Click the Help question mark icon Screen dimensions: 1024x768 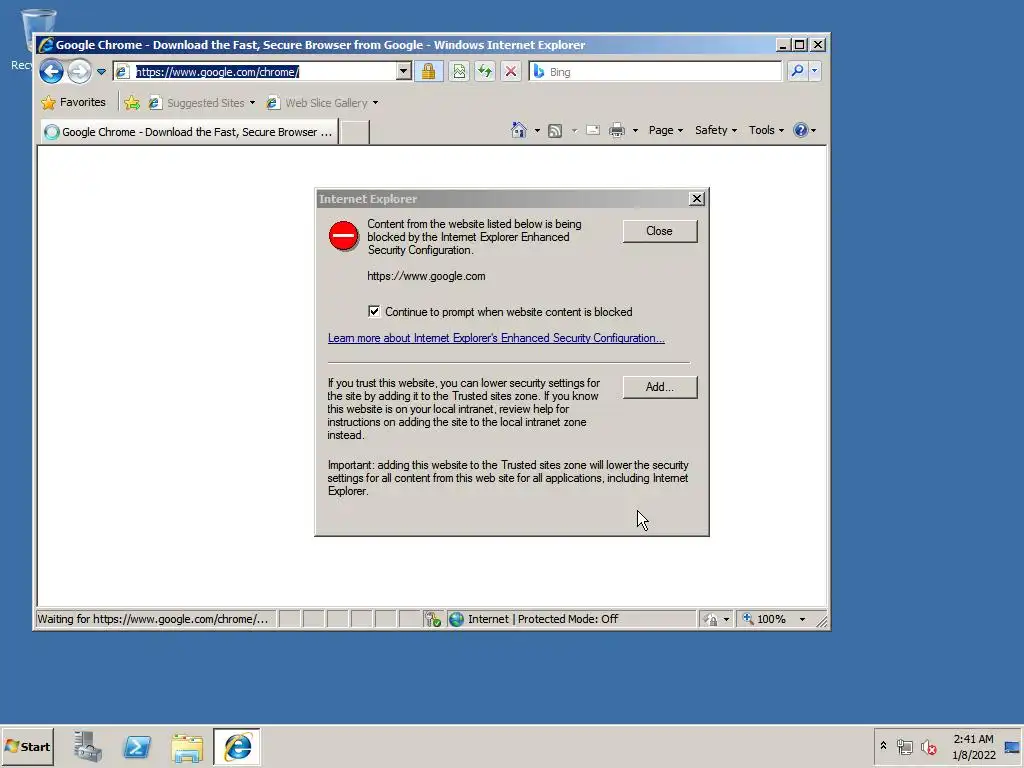801,130
